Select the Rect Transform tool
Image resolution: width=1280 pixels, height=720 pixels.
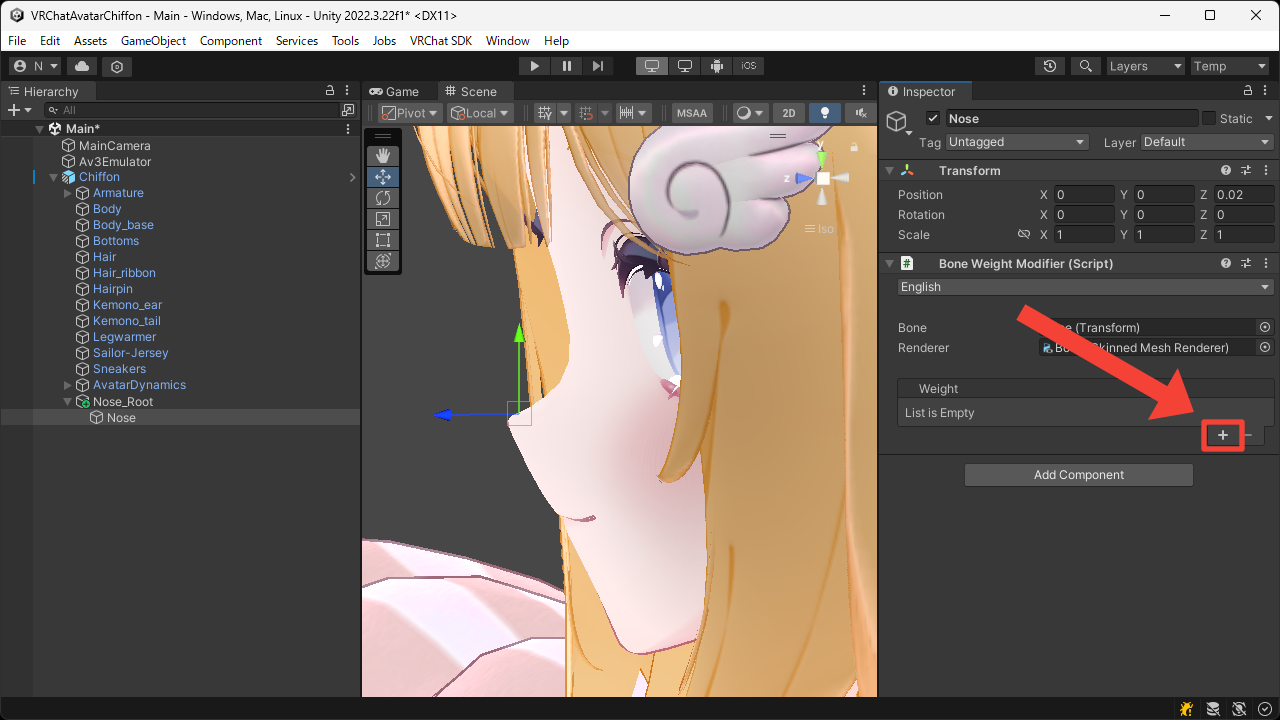point(383,240)
